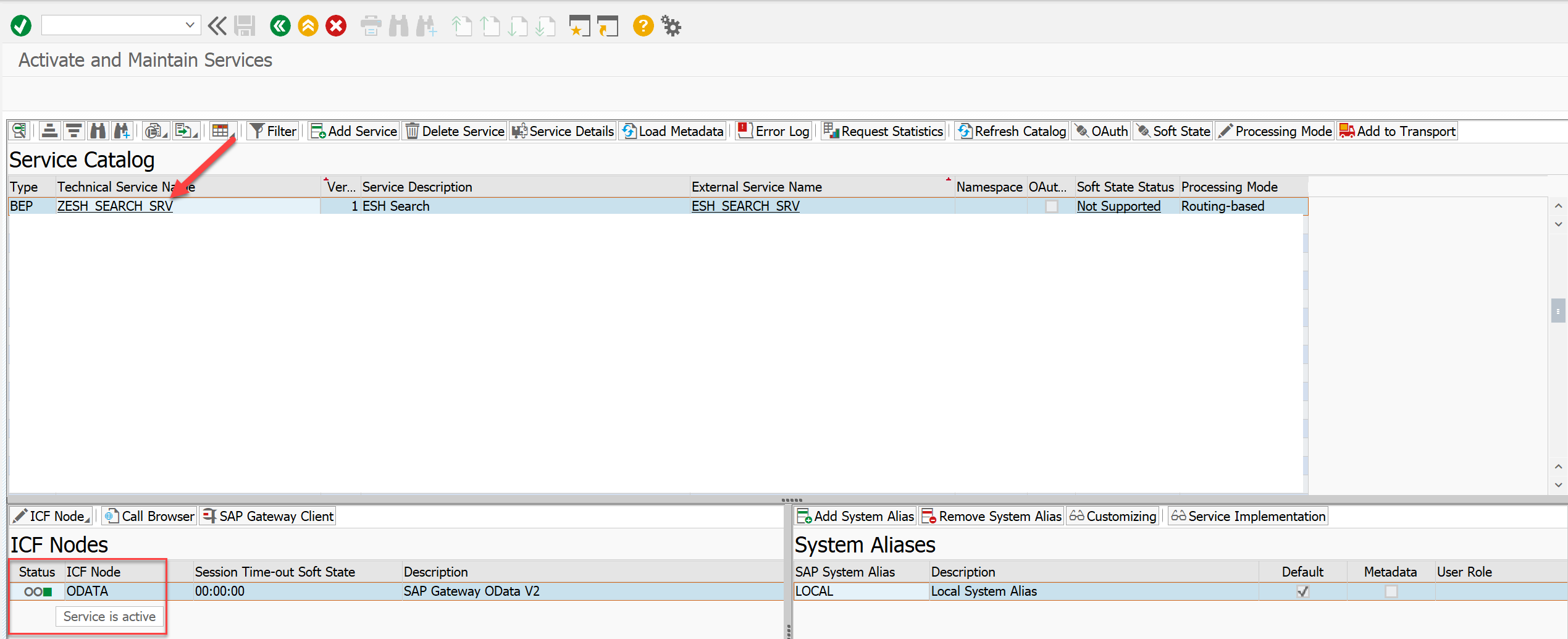Image resolution: width=1568 pixels, height=639 pixels.
Task: Click Refresh Catalog
Action: click(x=1012, y=131)
